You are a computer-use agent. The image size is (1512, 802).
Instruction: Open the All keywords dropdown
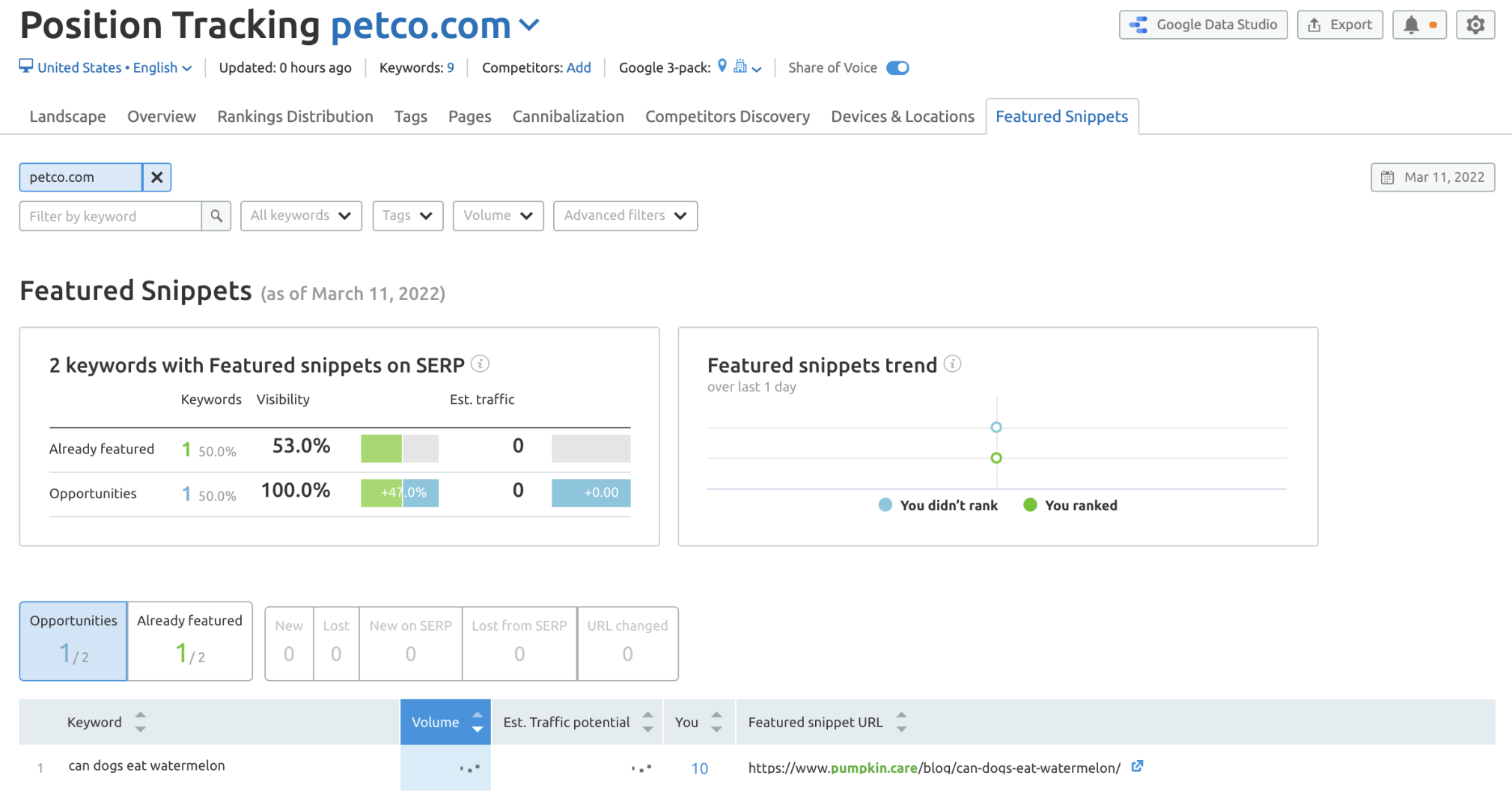pyautogui.click(x=301, y=216)
